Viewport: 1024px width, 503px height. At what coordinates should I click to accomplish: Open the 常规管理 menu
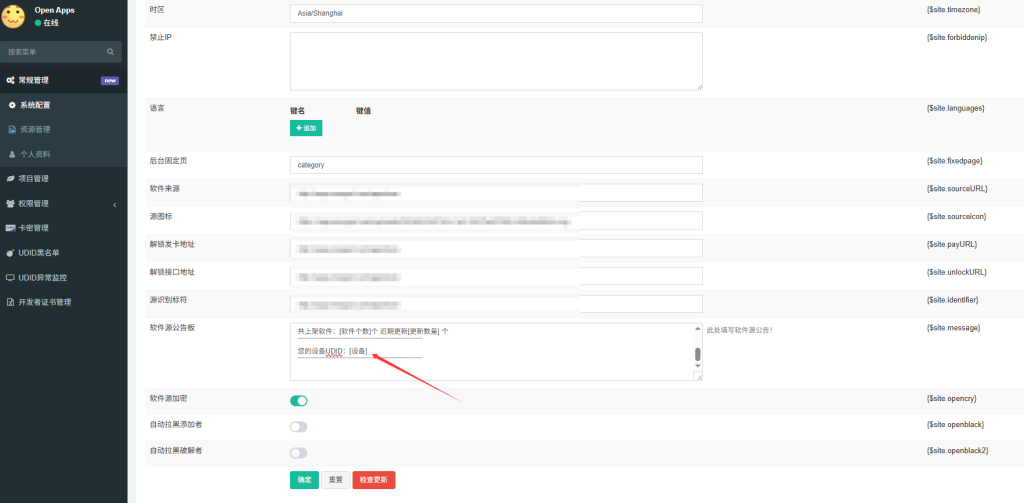coord(63,80)
